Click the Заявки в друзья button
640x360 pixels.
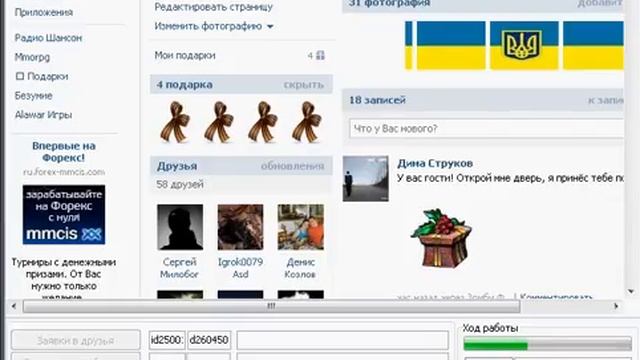pyautogui.click(x=76, y=340)
